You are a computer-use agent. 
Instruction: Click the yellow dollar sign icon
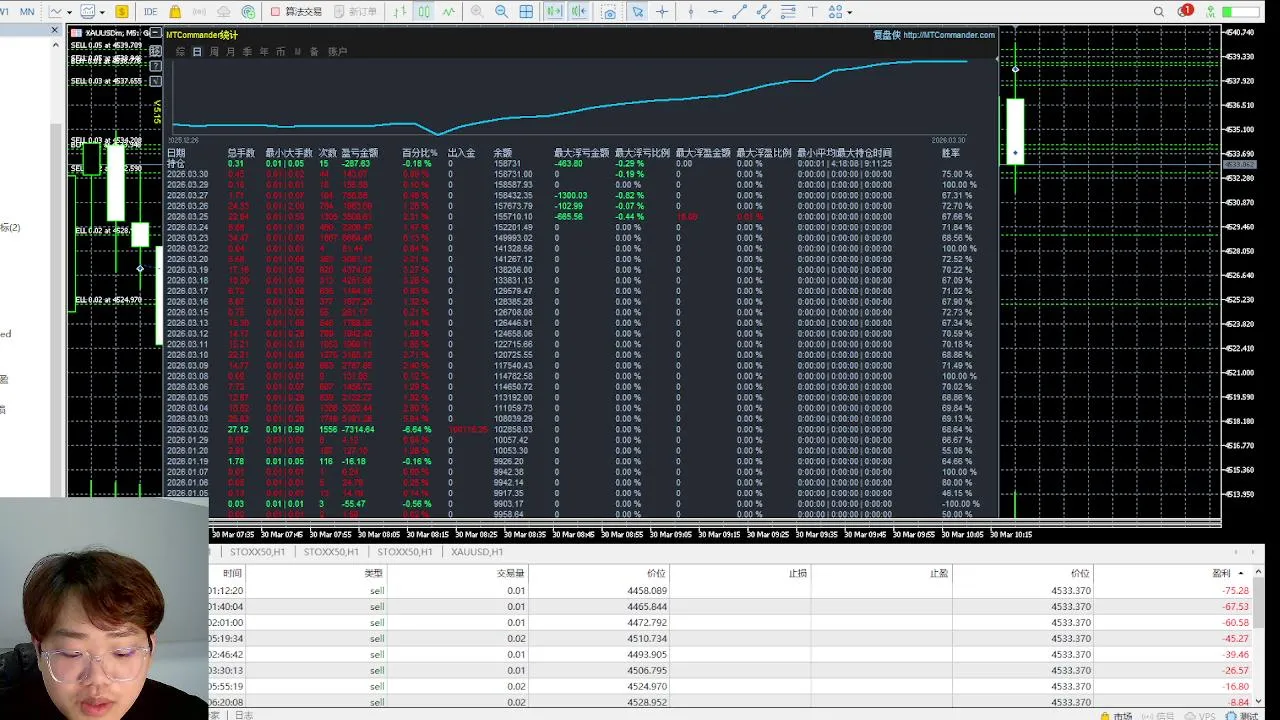tap(122, 12)
